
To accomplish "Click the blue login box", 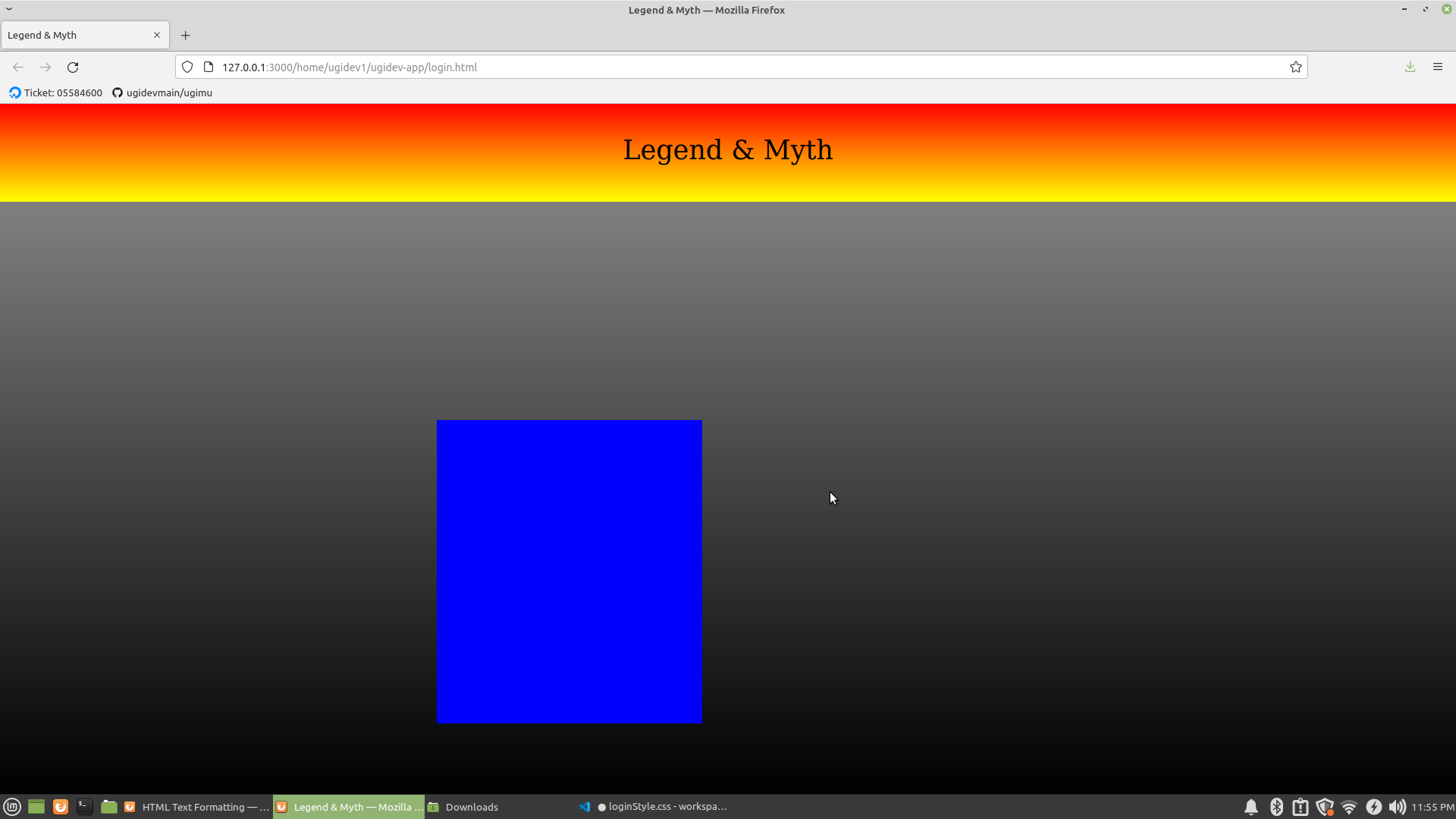I will 569,571.
